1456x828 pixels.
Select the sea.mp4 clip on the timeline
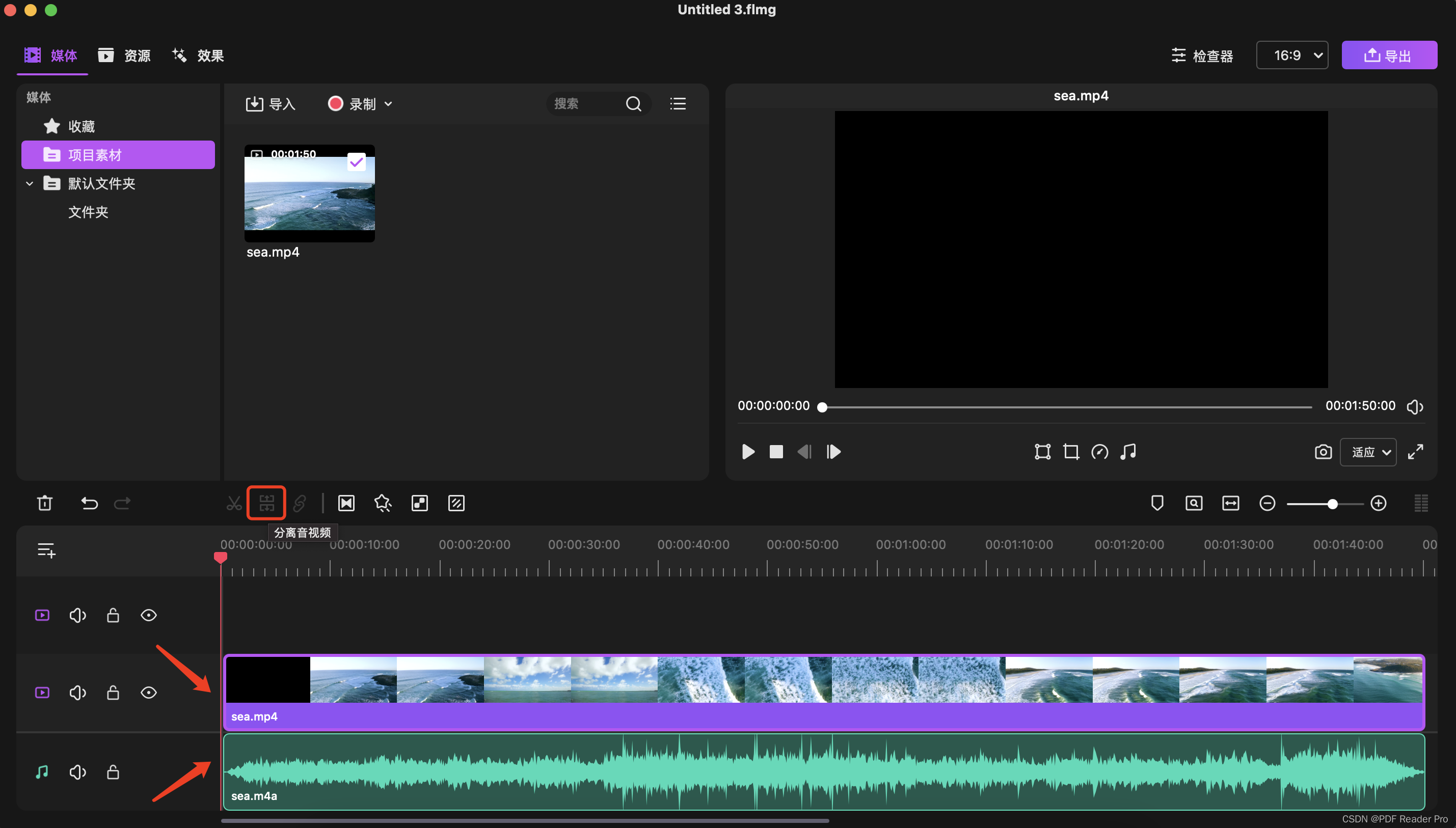[x=824, y=693]
